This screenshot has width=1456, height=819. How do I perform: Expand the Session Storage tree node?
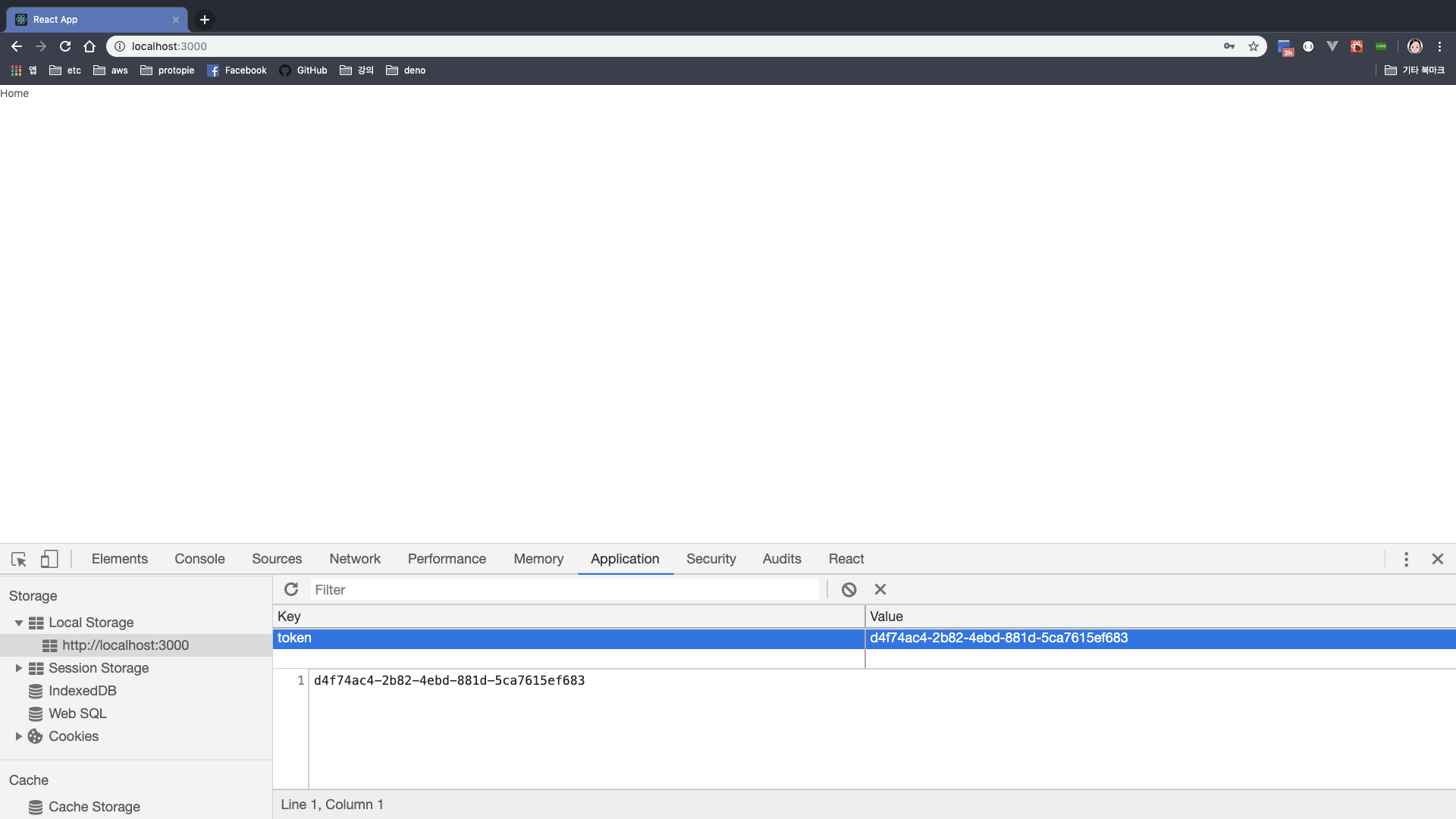[x=18, y=668]
